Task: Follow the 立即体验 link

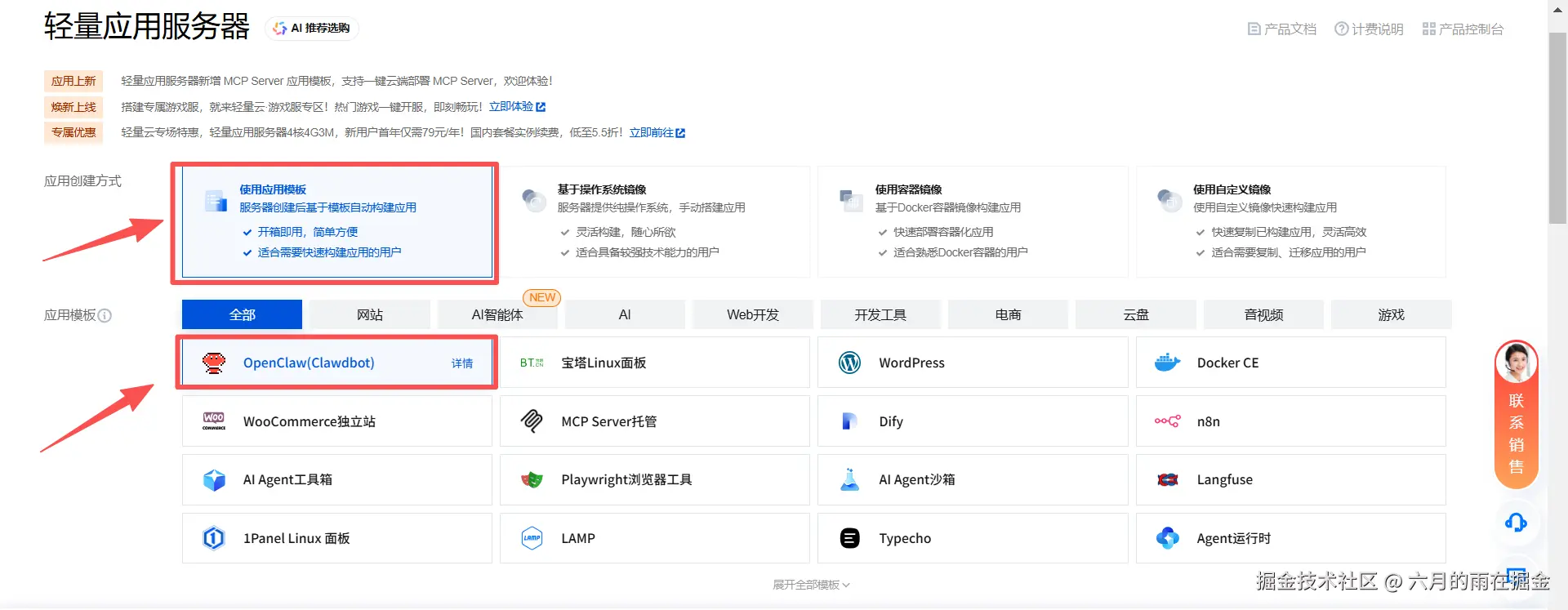Action: tap(510, 107)
